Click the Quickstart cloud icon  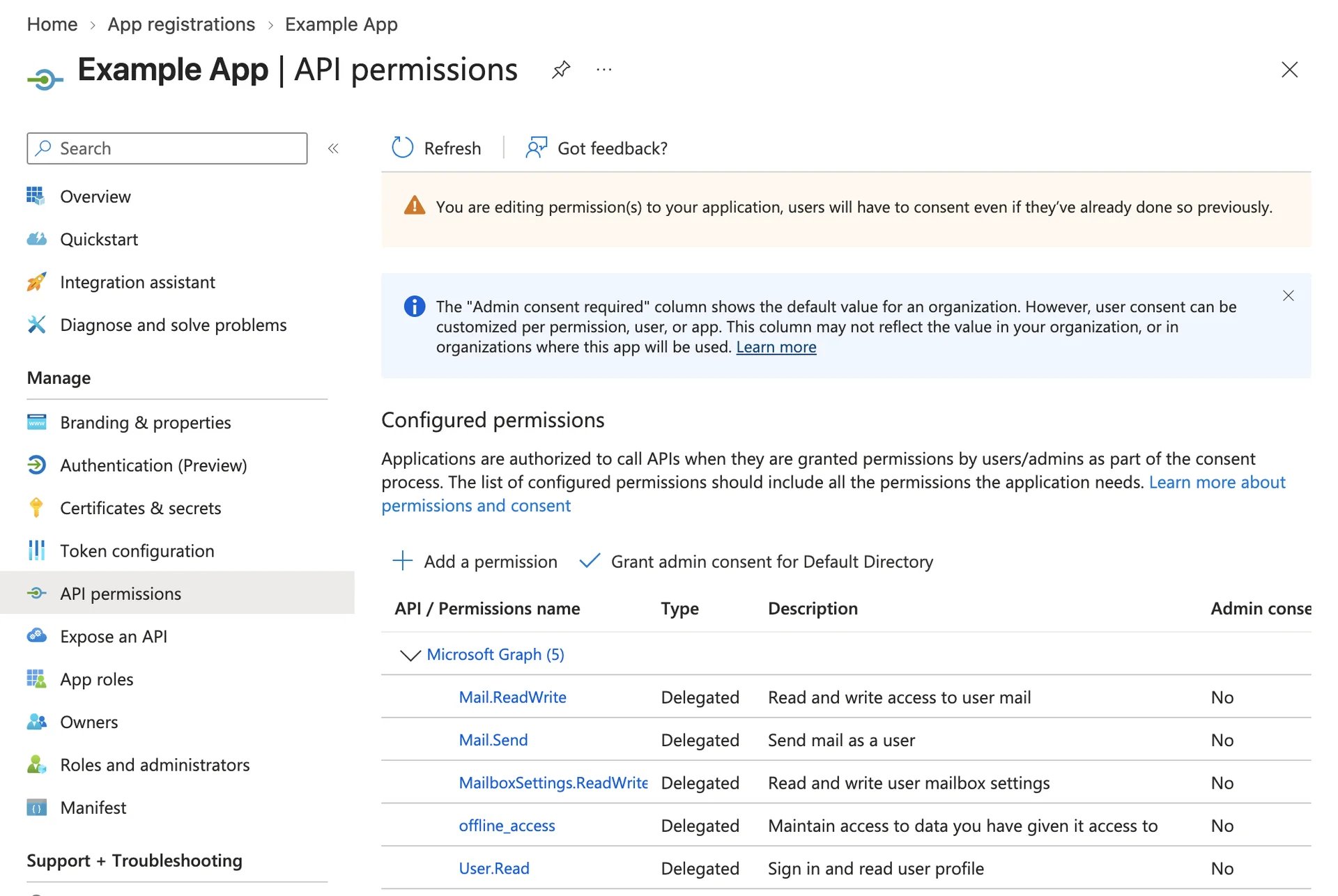pyautogui.click(x=36, y=239)
